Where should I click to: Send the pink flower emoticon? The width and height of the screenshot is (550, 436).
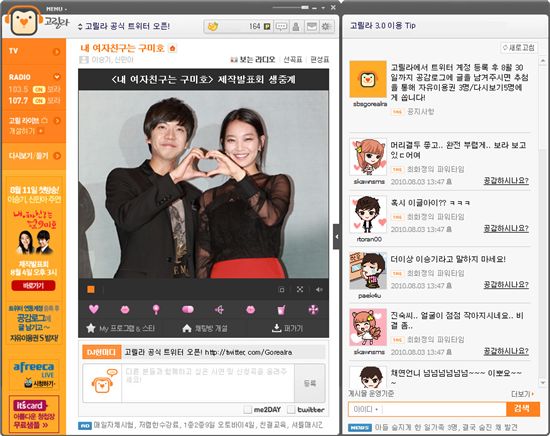pos(313,309)
